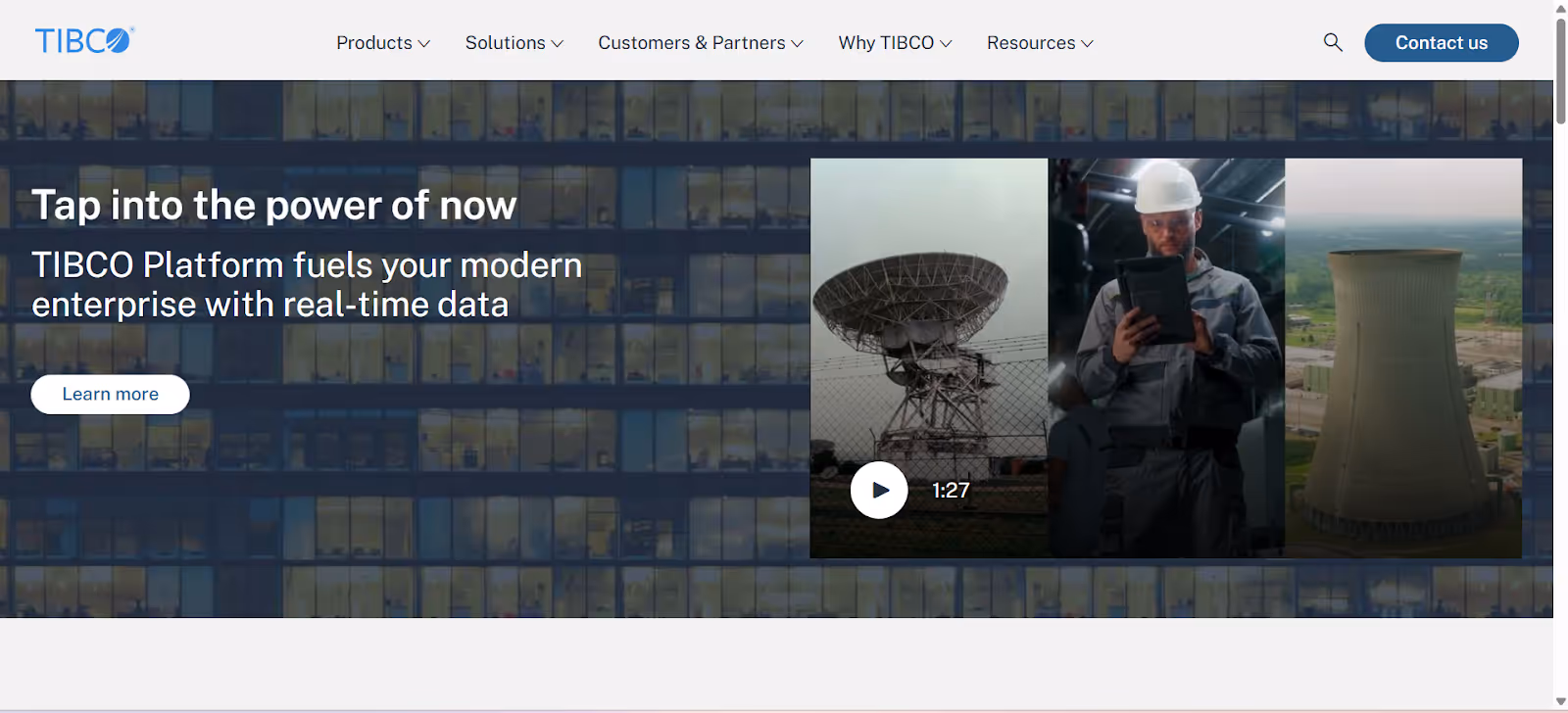
Task: Click the 'Tap into the power of now' heading
Action: (x=274, y=206)
